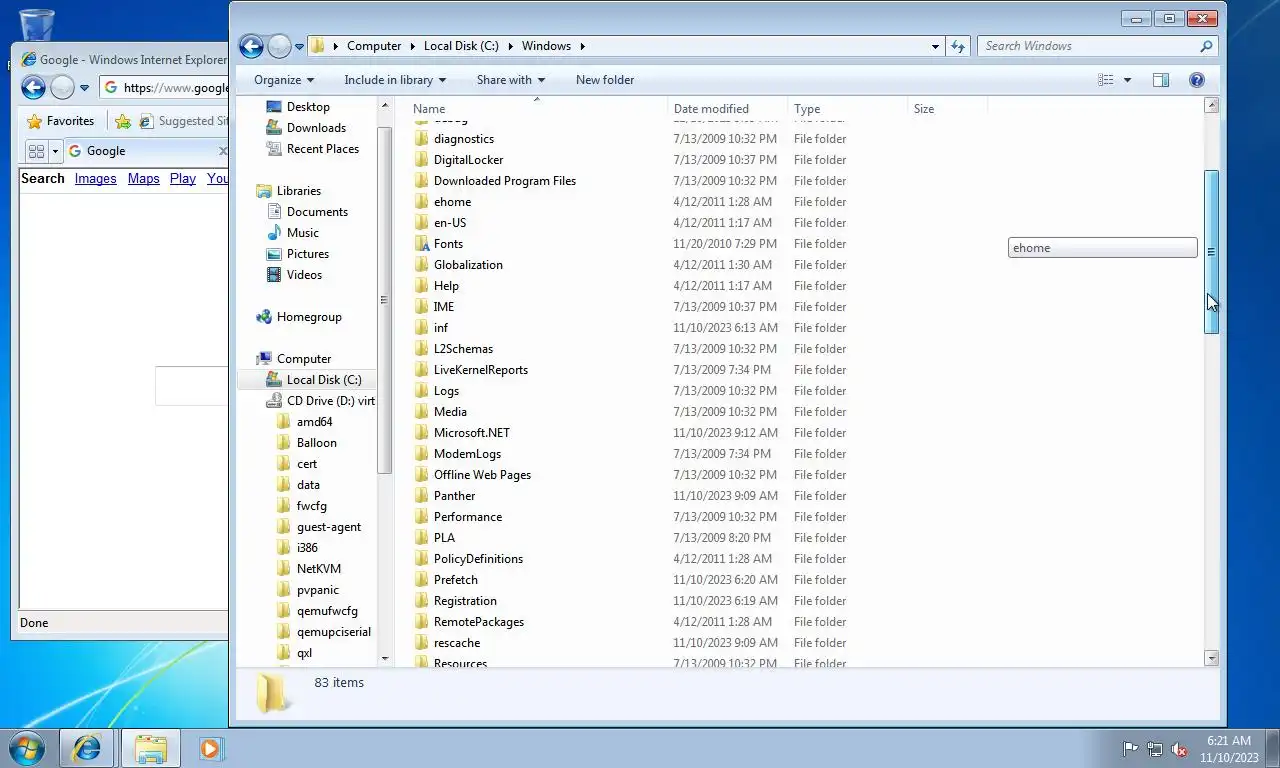Click Action Center flag in system tray
This screenshot has height=768, width=1280.
pos(1131,749)
